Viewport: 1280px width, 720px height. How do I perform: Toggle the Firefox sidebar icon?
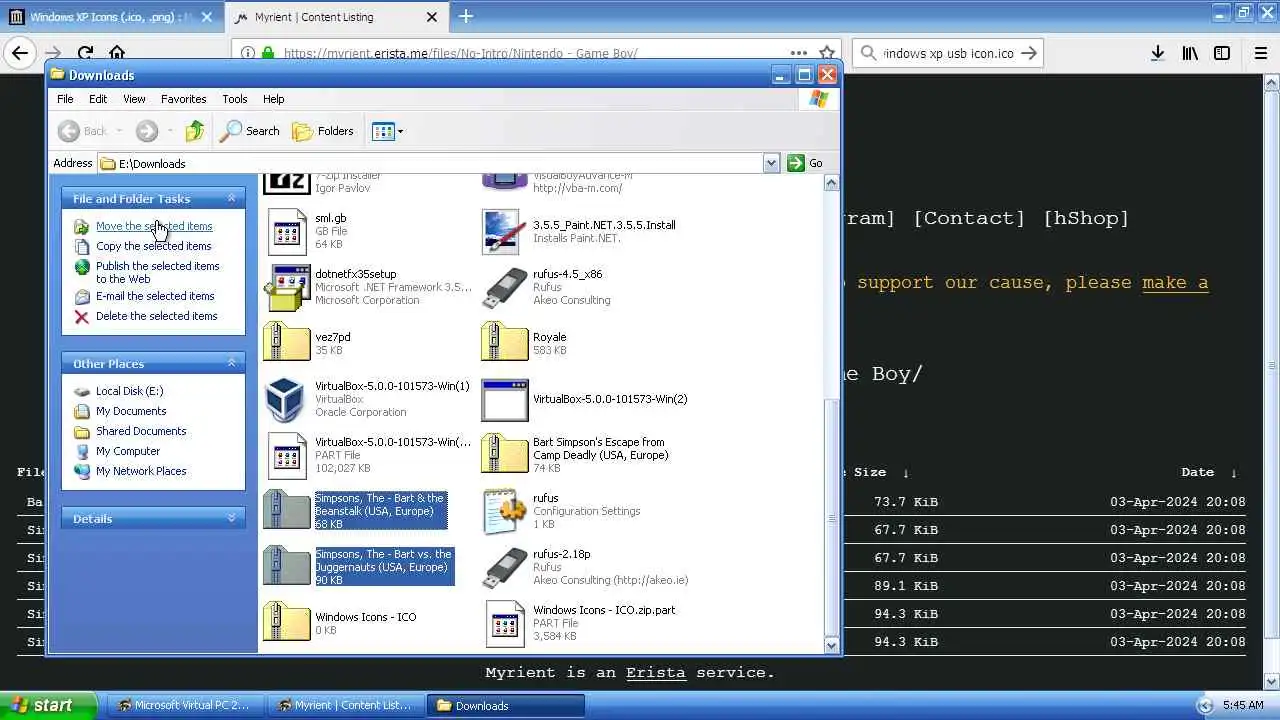point(1222,53)
